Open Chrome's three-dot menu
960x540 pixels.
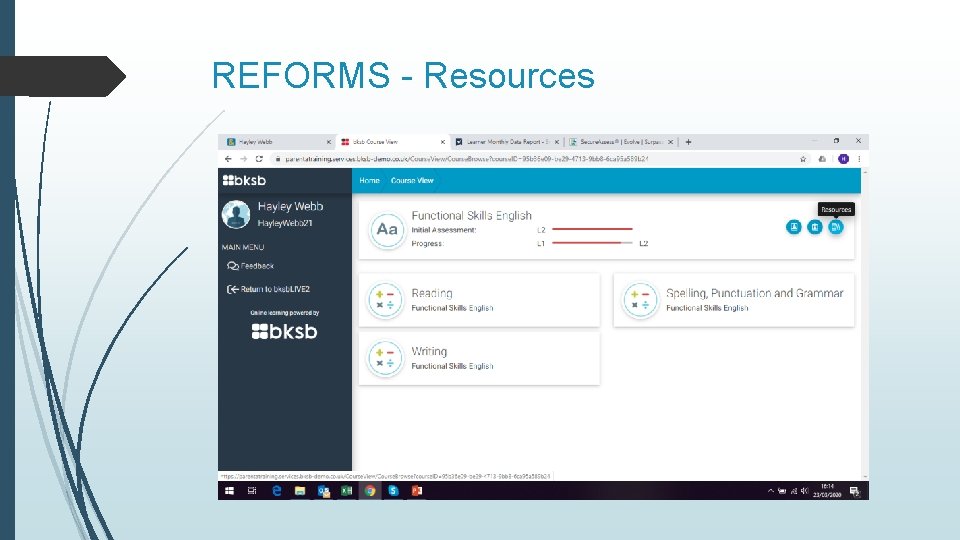(859, 159)
